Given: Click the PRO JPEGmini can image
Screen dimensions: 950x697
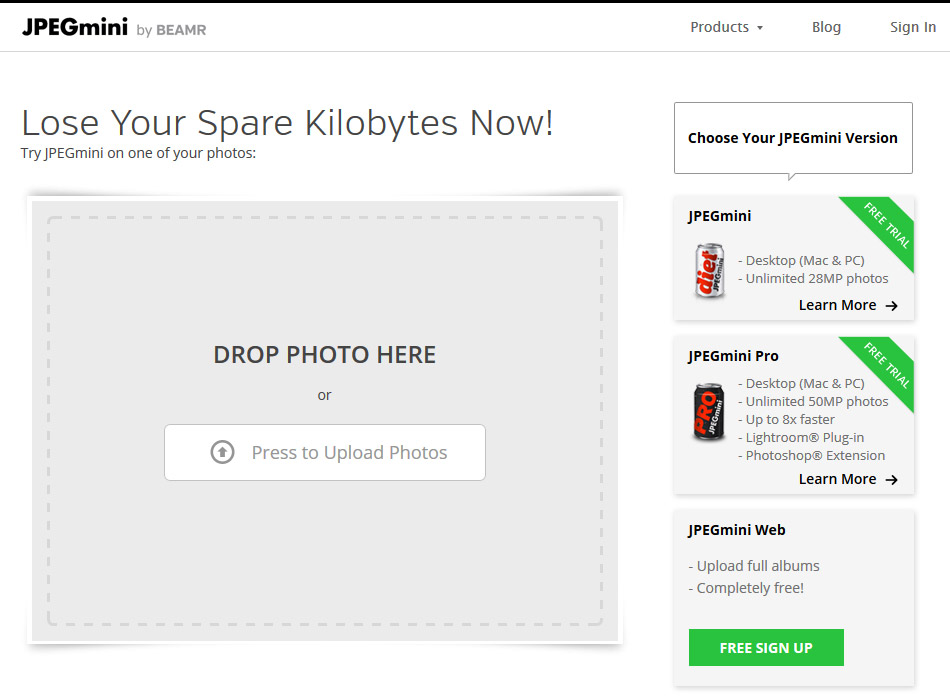Looking at the screenshot, I should (708, 411).
